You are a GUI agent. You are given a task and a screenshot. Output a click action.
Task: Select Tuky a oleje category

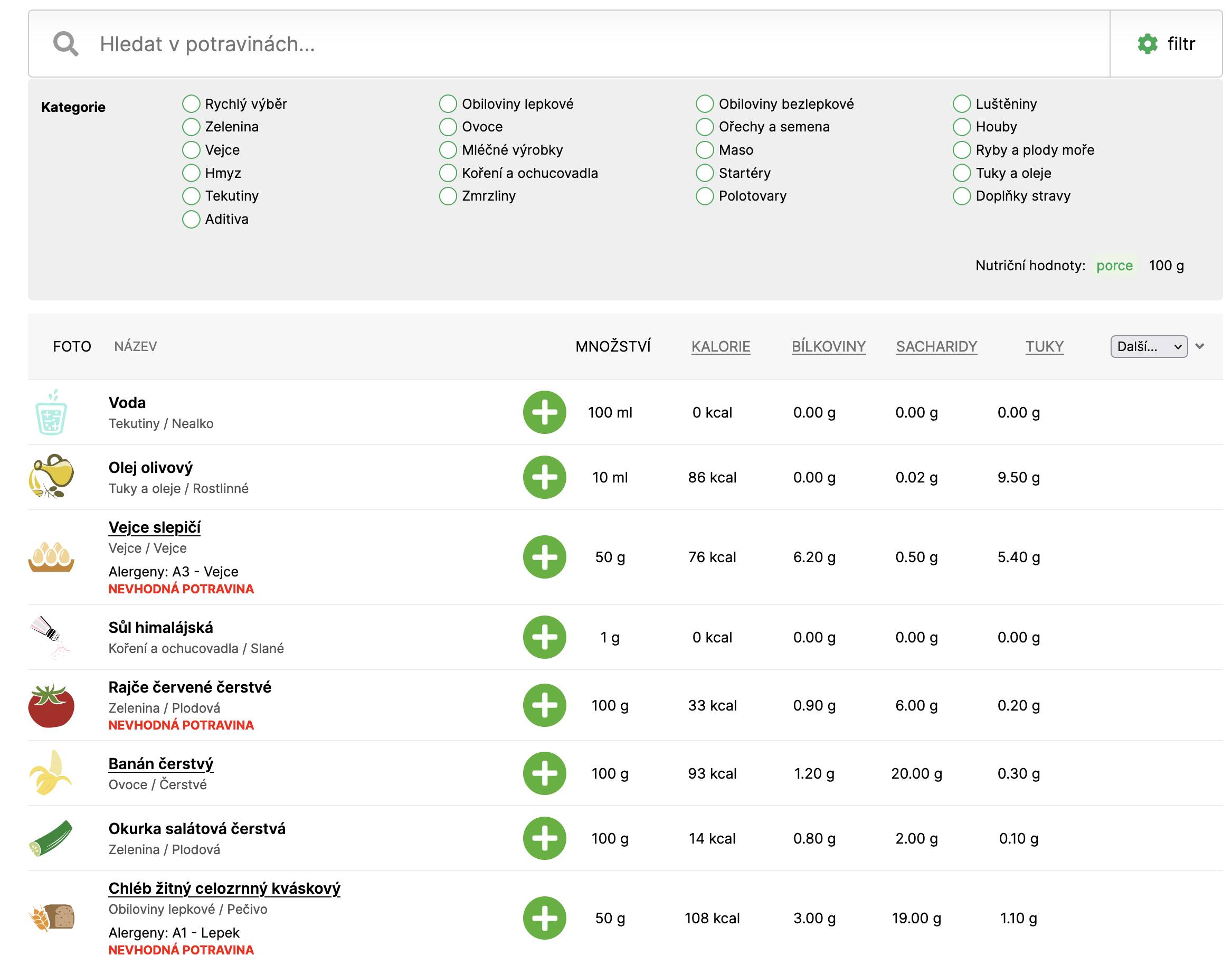(x=961, y=173)
